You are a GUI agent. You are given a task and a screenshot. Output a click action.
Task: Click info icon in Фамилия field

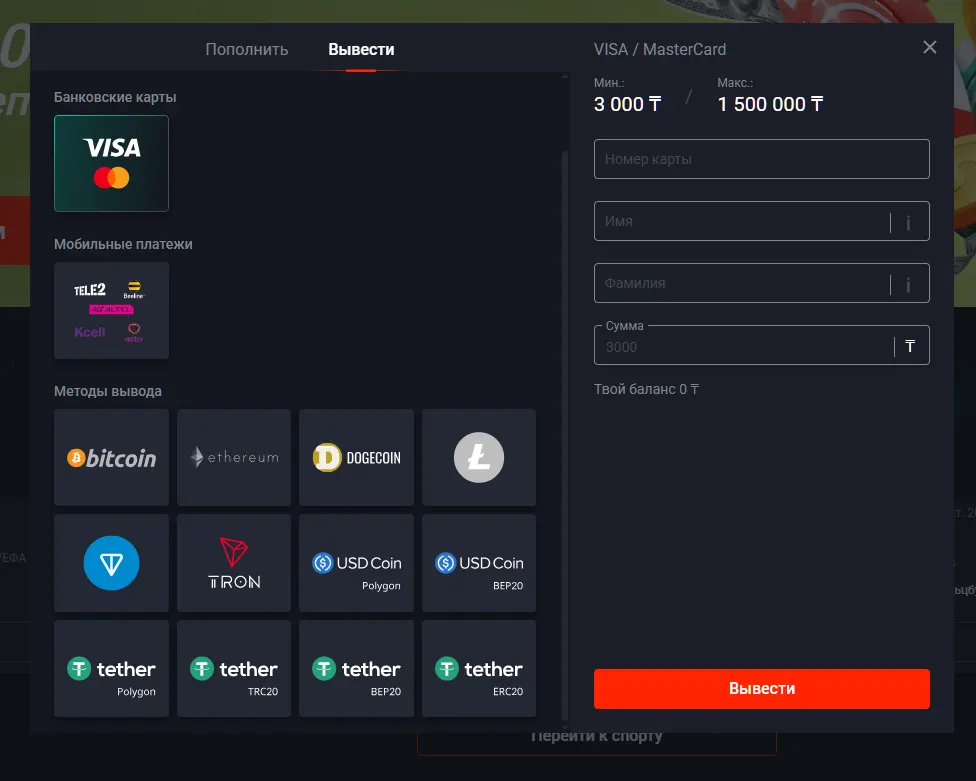pos(908,284)
